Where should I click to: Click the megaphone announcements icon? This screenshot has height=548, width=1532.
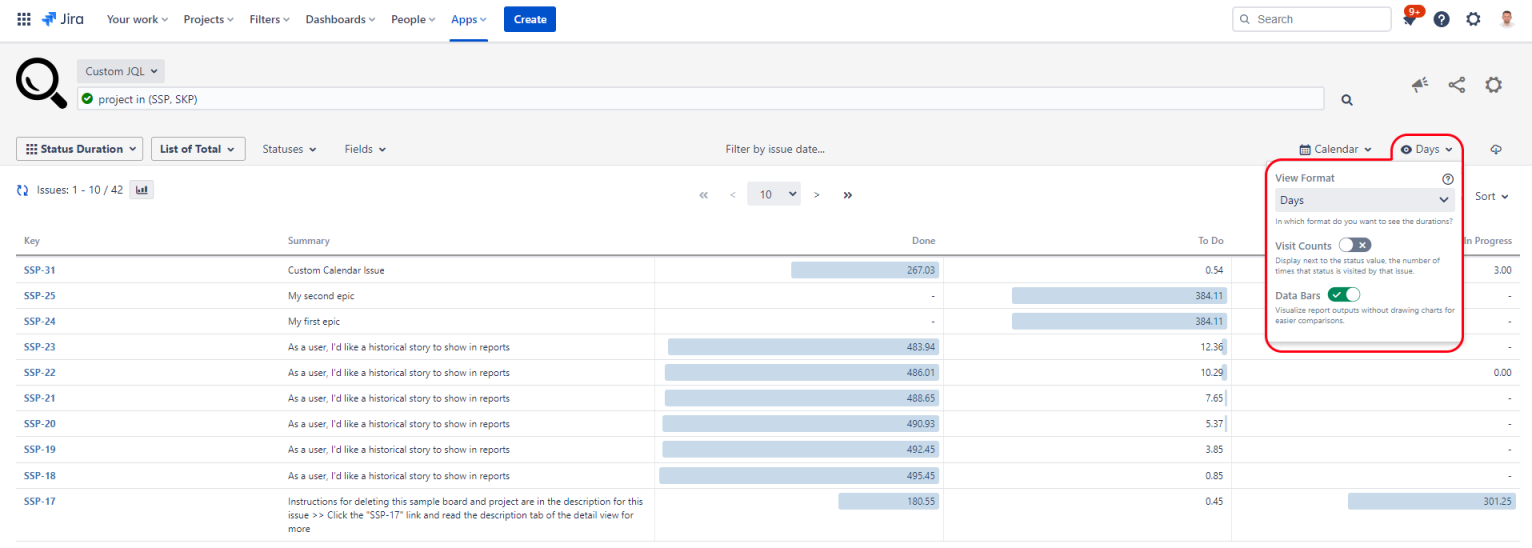click(1420, 86)
